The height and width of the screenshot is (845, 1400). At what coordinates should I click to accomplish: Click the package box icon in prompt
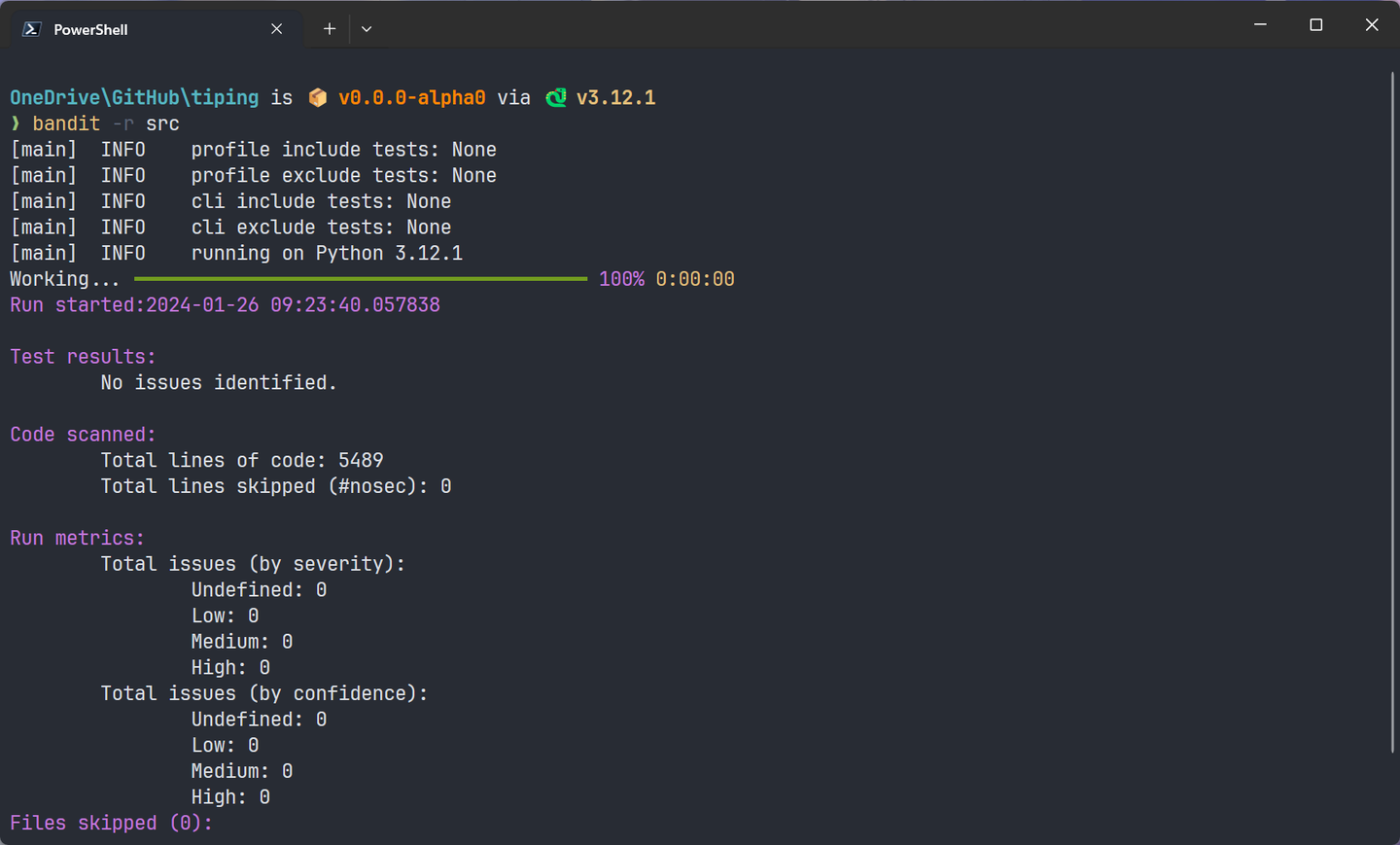[317, 97]
